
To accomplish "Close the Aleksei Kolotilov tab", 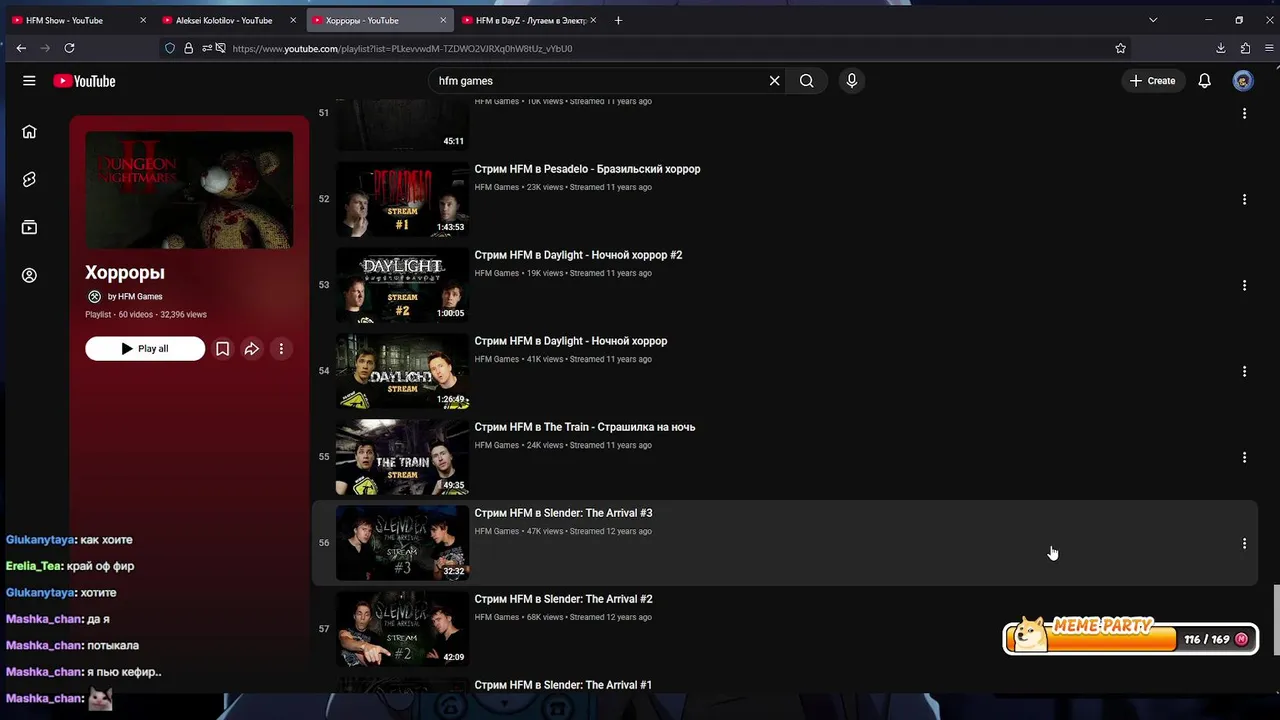I will point(293,20).
